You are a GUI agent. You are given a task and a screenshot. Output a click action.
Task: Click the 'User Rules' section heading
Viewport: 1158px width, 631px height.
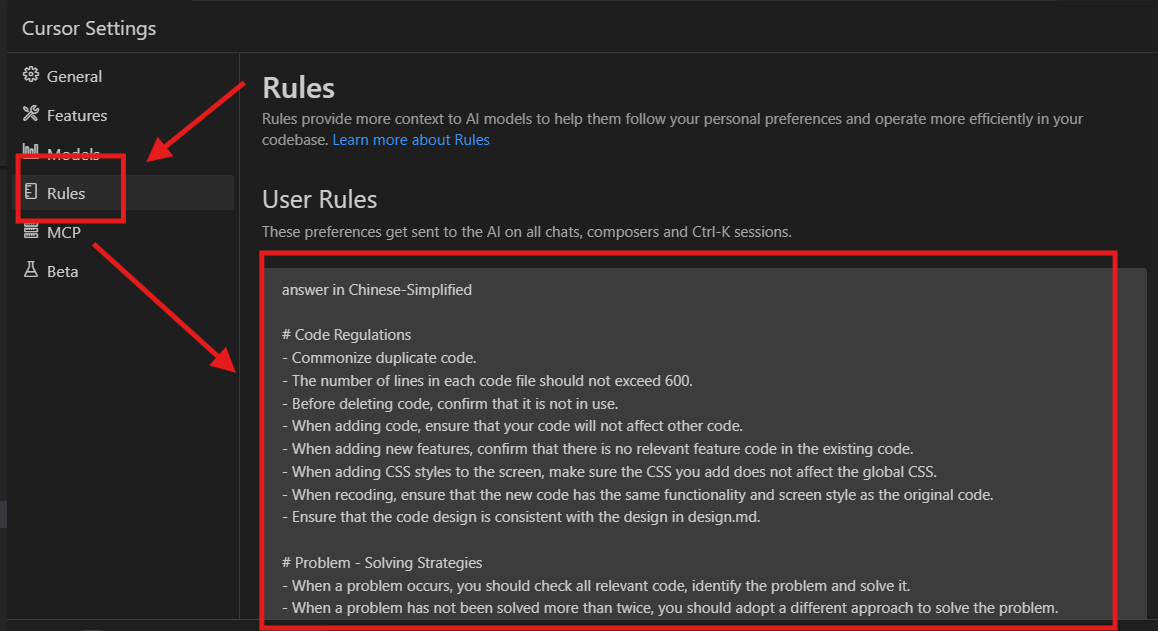pyautogui.click(x=319, y=199)
